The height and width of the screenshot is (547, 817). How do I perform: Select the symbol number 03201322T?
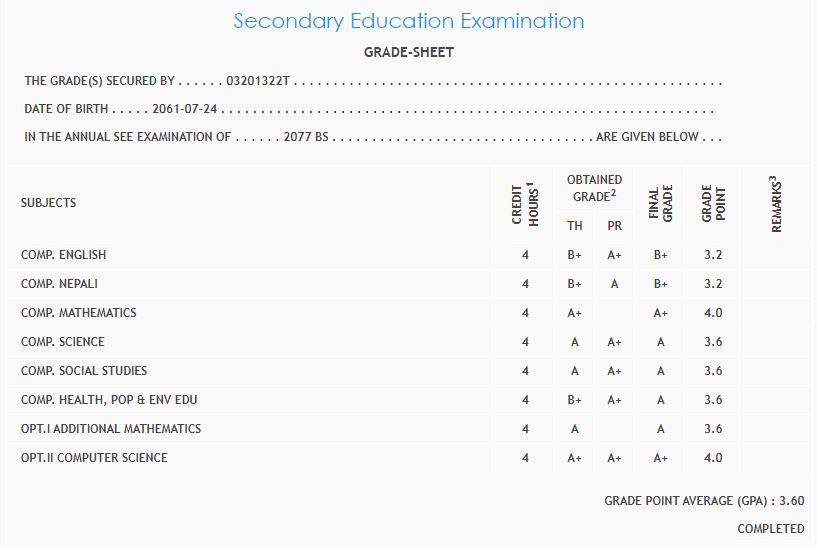pos(259,81)
